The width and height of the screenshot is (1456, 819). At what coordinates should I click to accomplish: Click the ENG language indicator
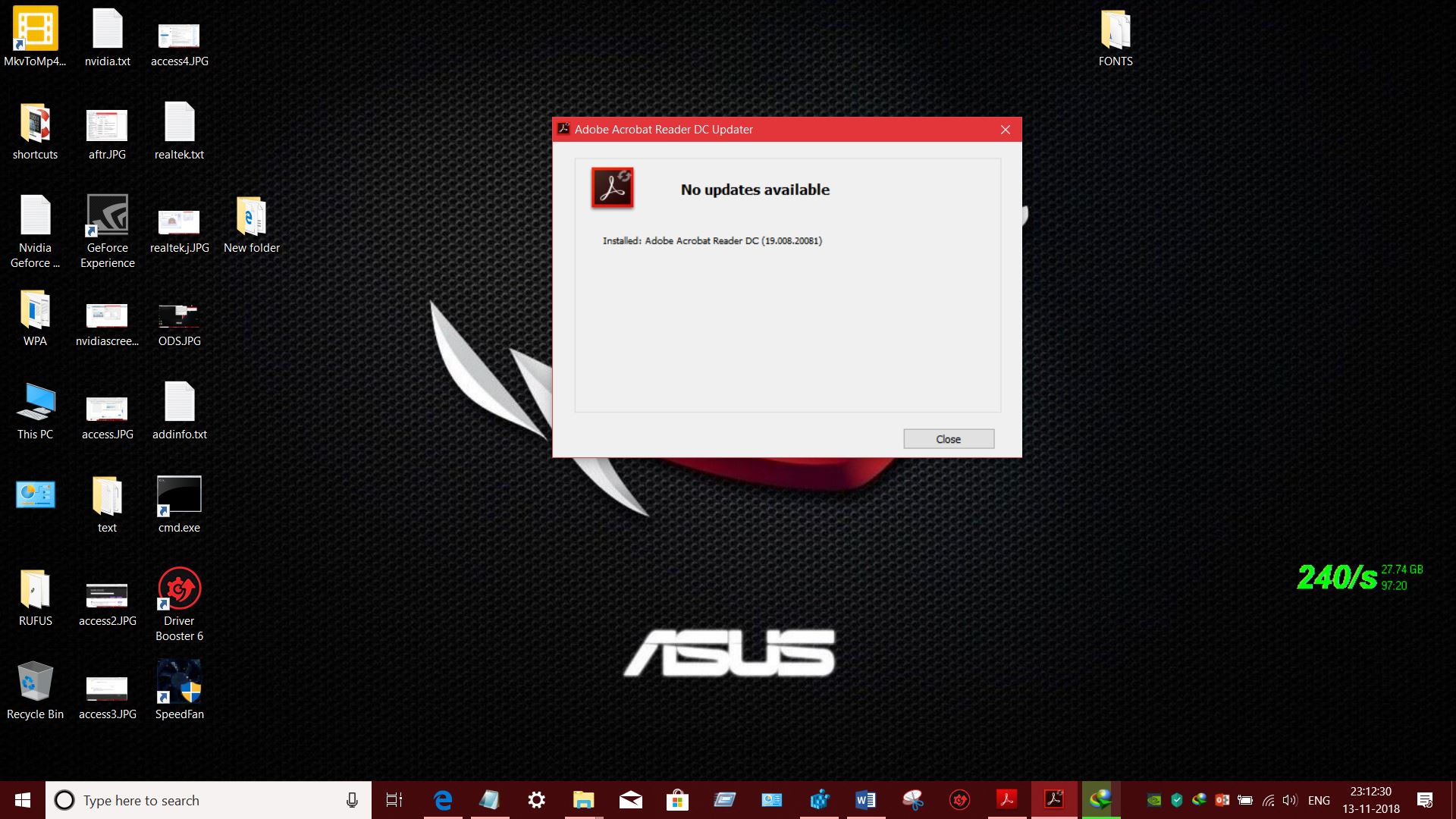1319,800
